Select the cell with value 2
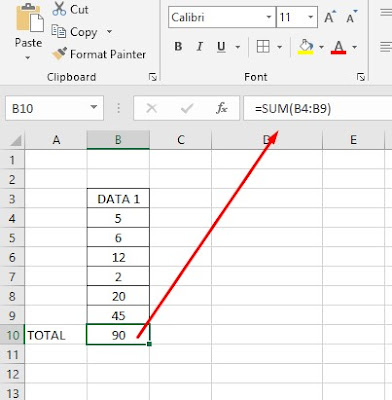392x400 pixels. (118, 276)
